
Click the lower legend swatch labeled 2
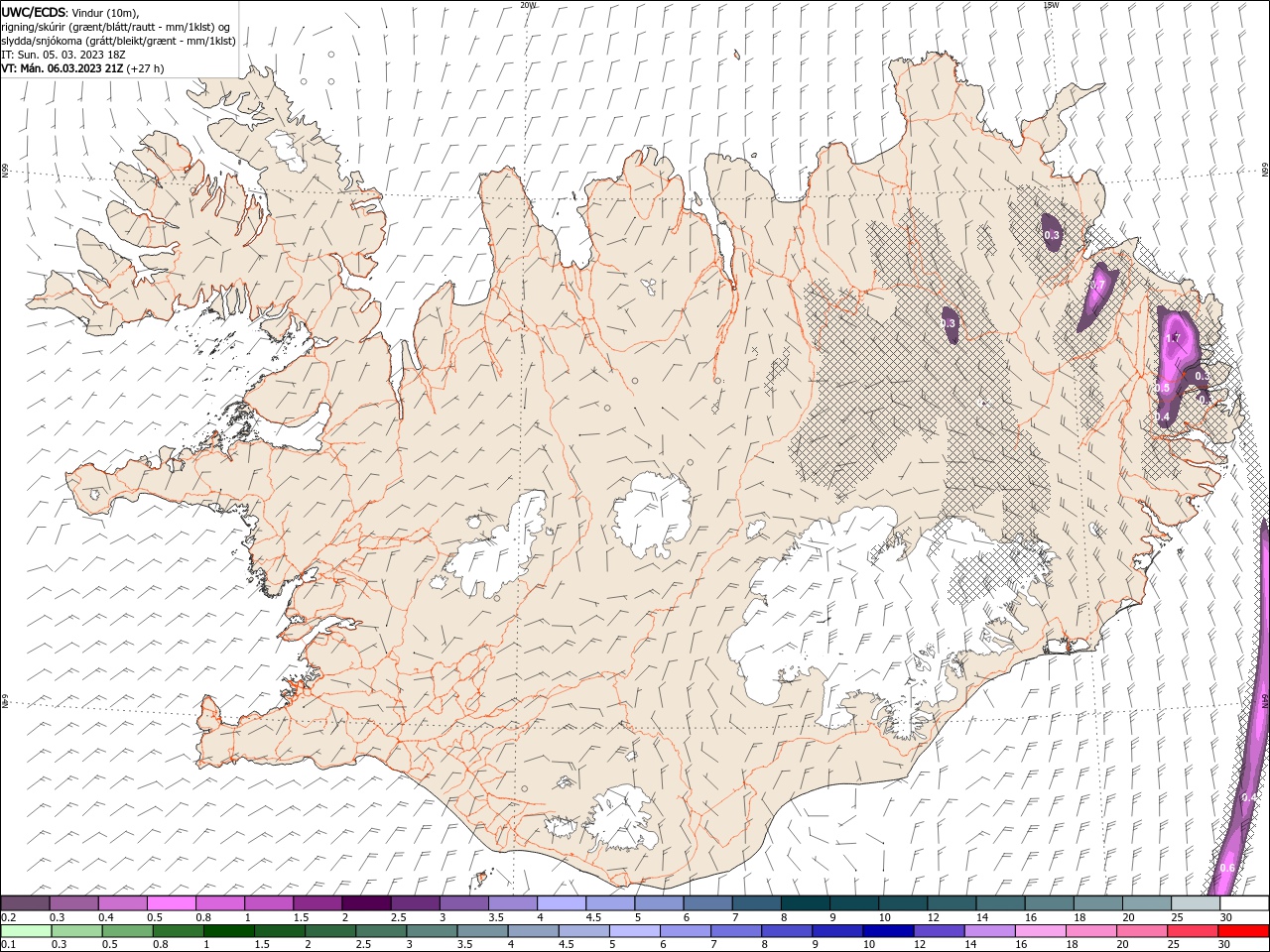[x=330, y=931]
